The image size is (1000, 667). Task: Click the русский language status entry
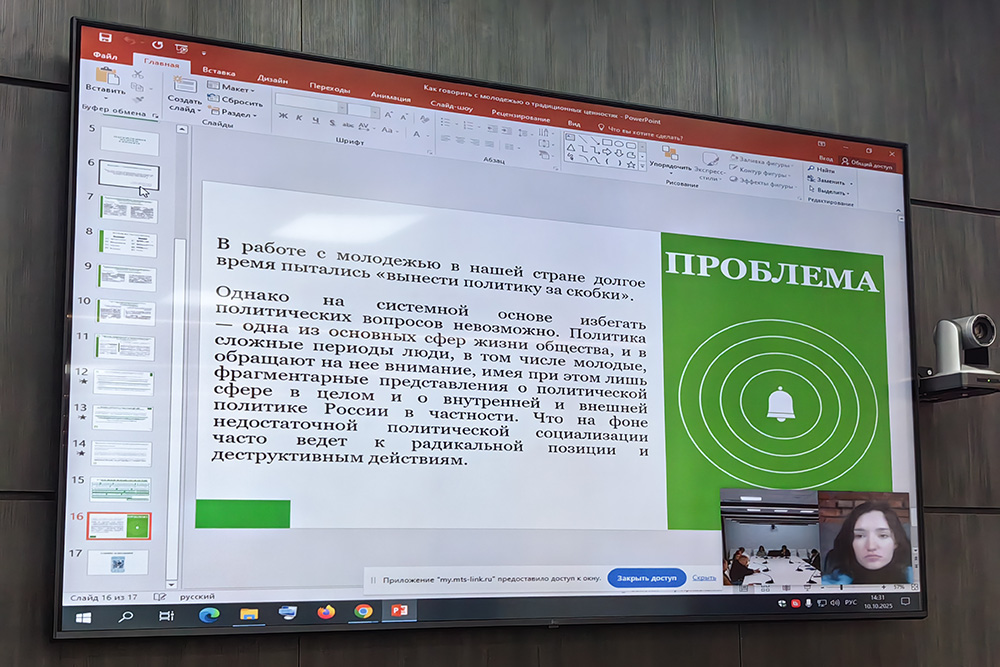coord(197,597)
